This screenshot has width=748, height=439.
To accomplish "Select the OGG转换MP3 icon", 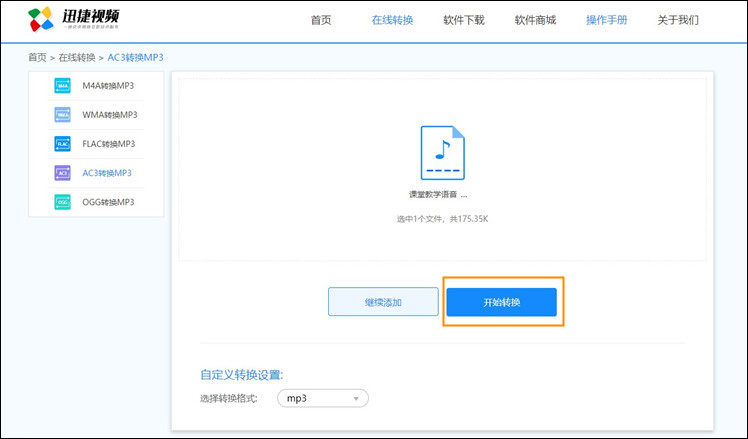I will point(62,202).
